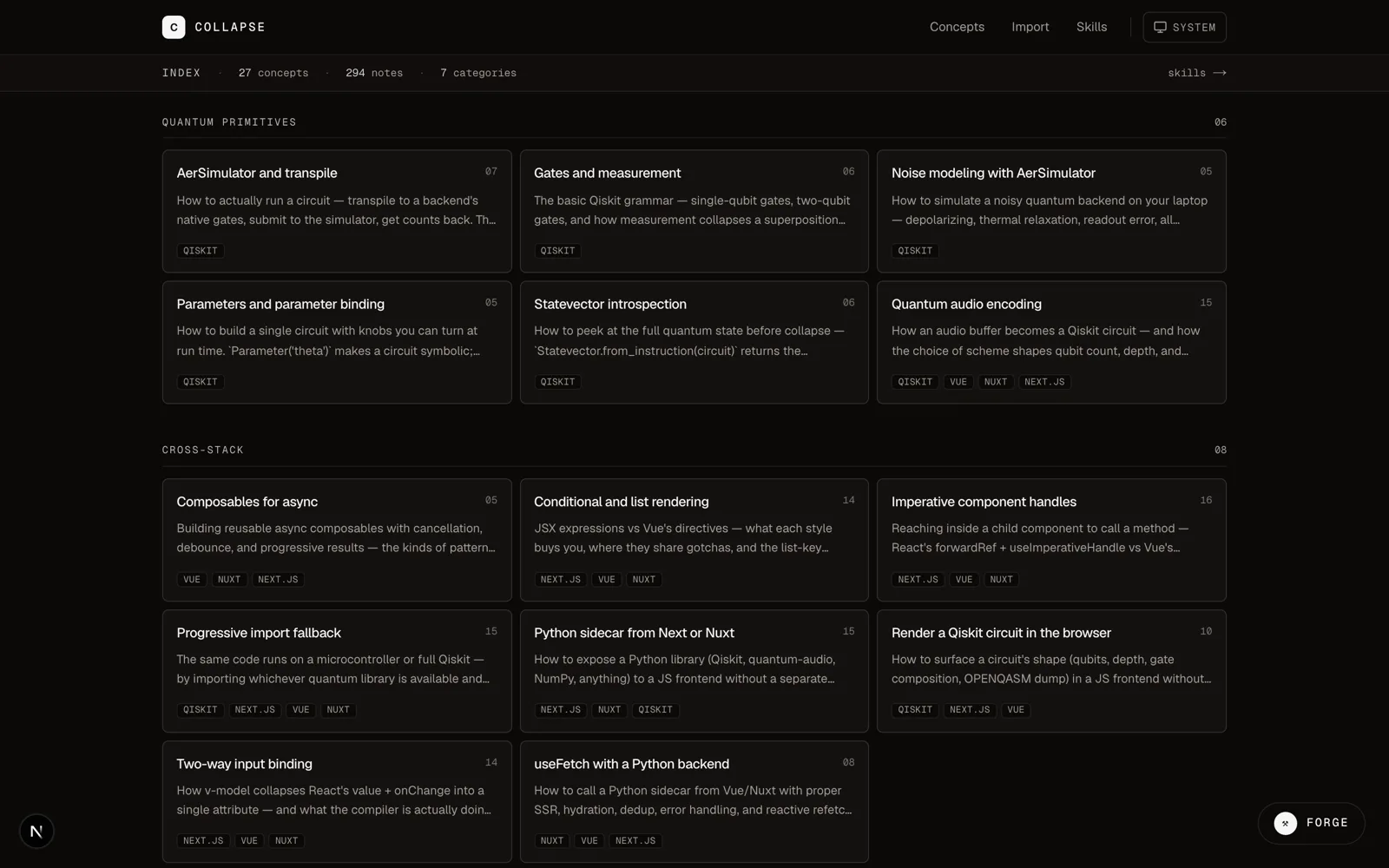
Task: Open the Next.js dev tools indicator
Action: click(36, 832)
